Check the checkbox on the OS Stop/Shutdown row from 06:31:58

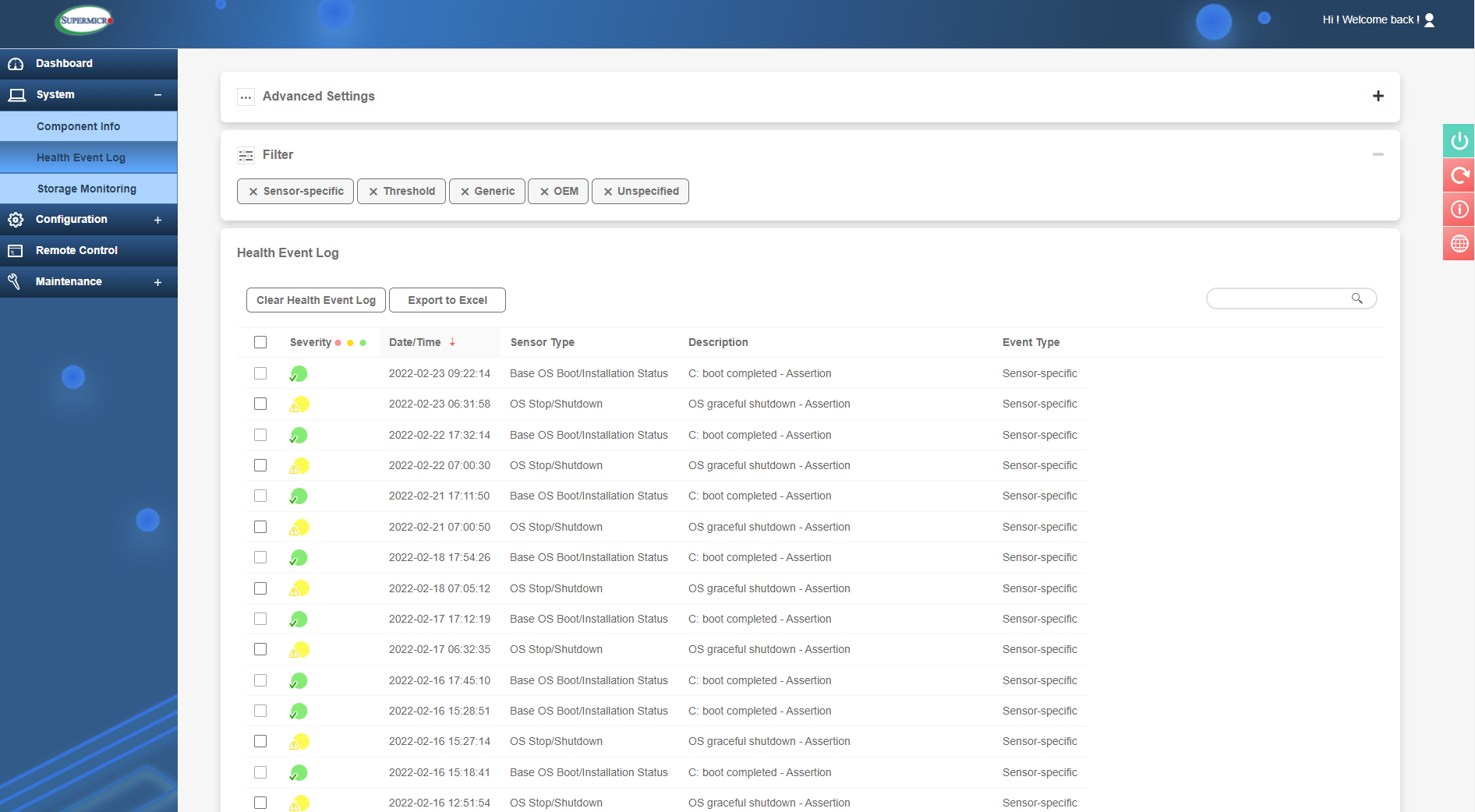(x=260, y=404)
